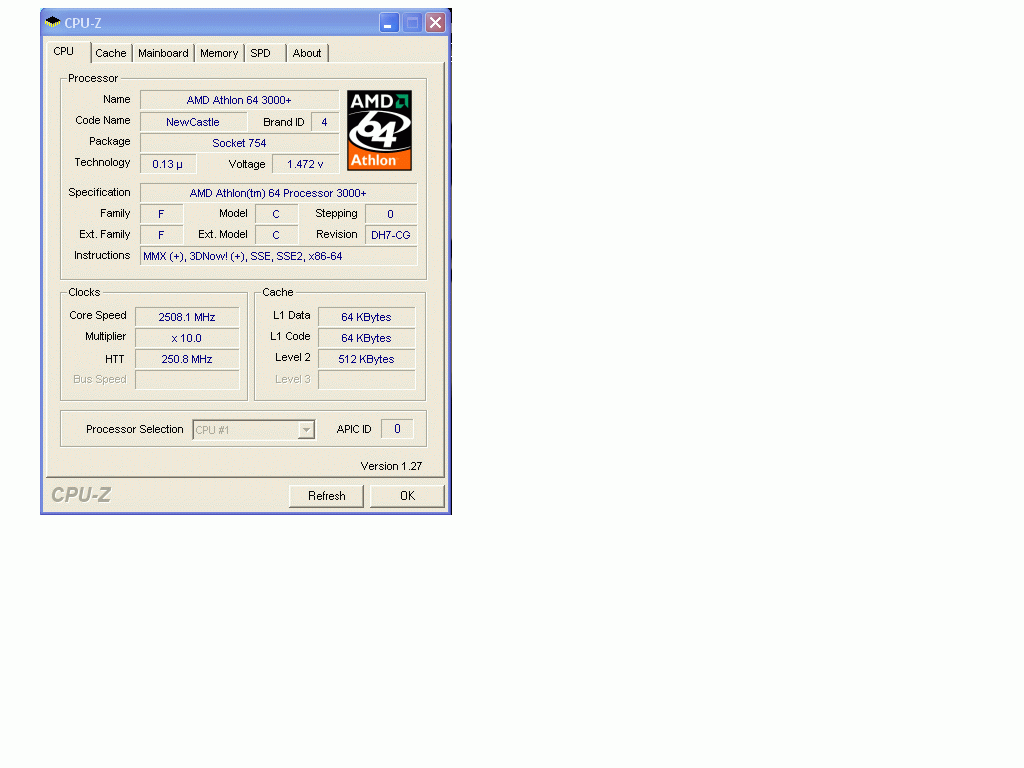The image size is (1024, 768).
Task: Click the Brand ID value 4
Action: pos(325,122)
